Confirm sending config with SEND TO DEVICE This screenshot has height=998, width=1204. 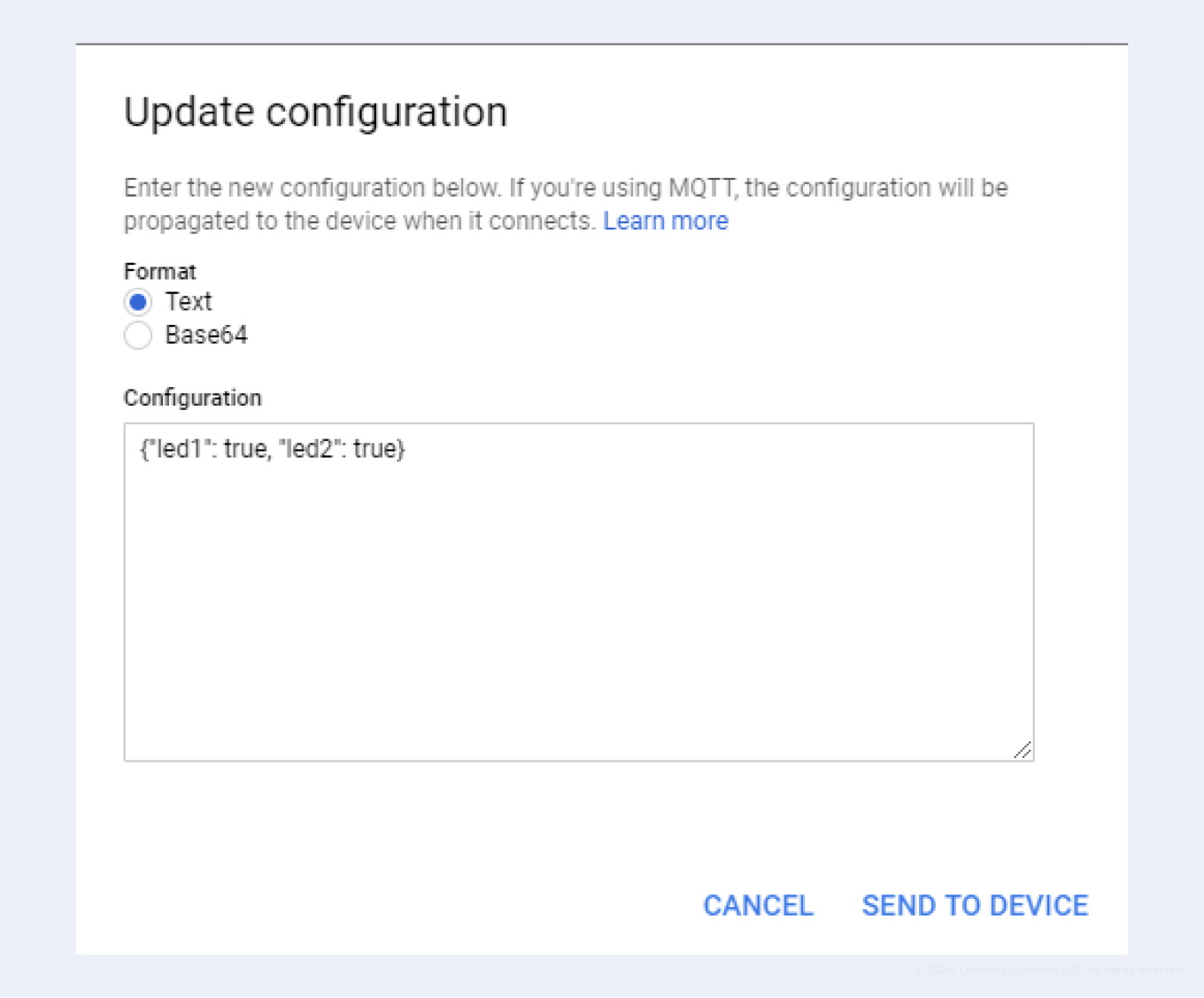click(974, 905)
